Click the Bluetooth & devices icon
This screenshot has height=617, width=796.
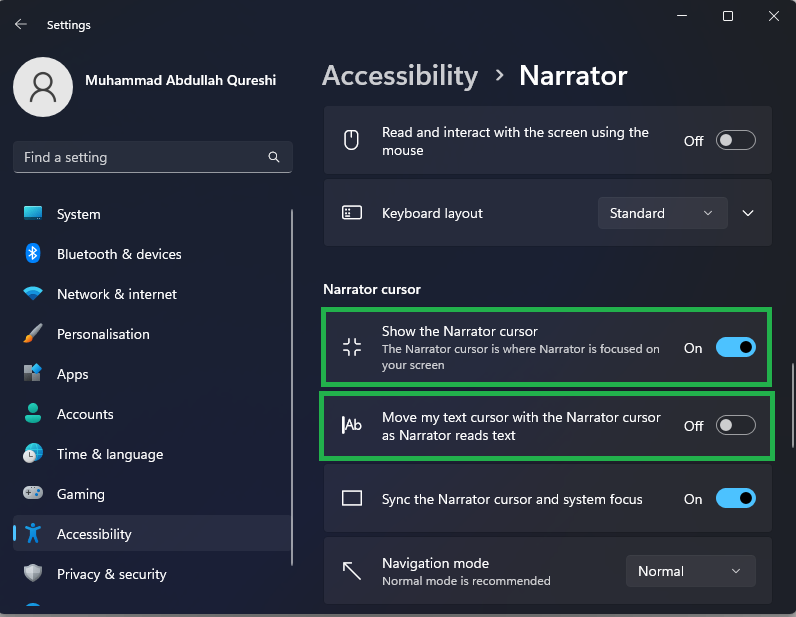click(x=33, y=254)
